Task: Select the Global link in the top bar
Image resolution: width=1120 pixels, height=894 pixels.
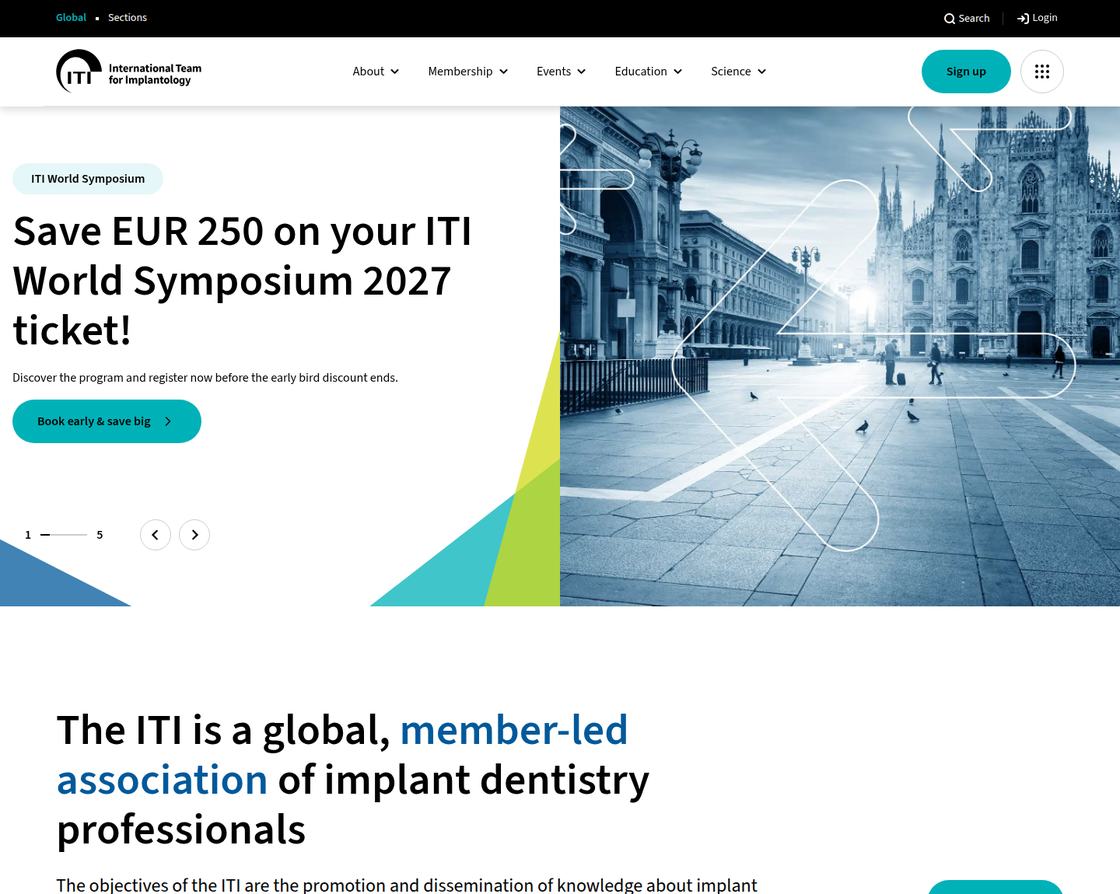Action: [x=71, y=17]
